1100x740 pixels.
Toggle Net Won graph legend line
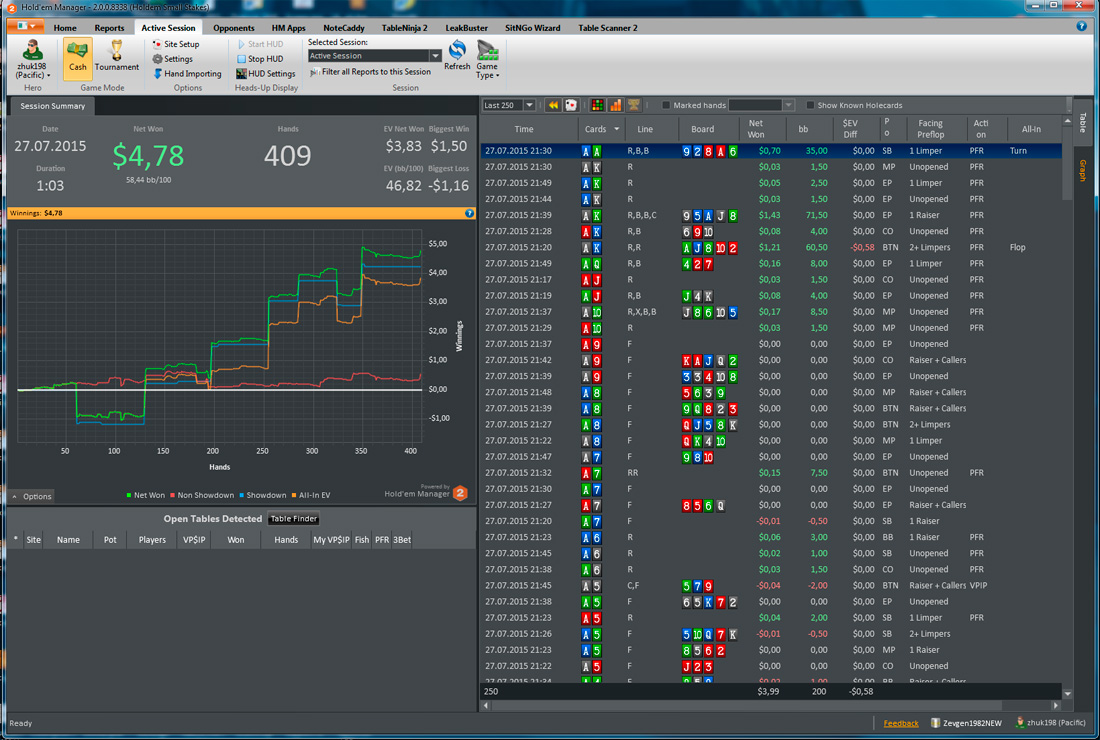tap(145, 495)
